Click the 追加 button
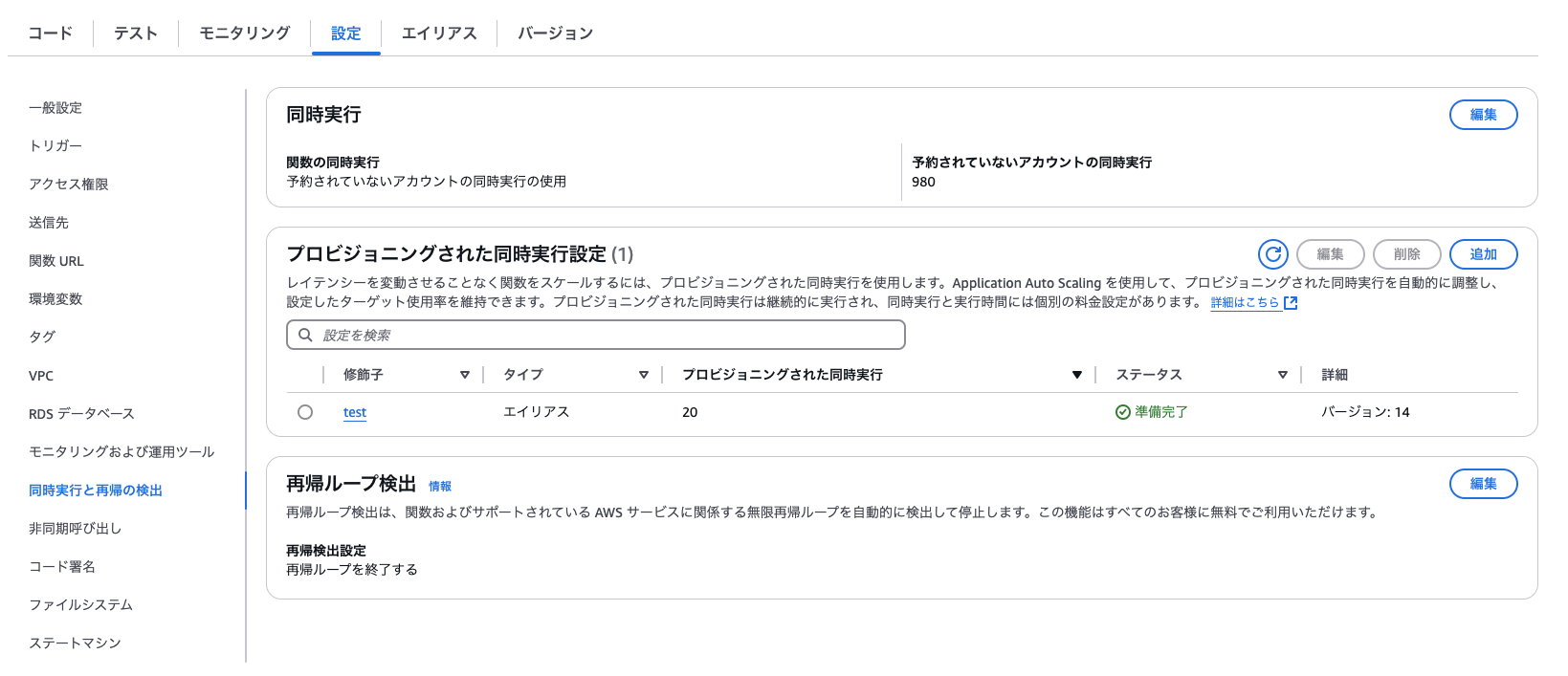This screenshot has height=676, width=1568. [1484, 254]
